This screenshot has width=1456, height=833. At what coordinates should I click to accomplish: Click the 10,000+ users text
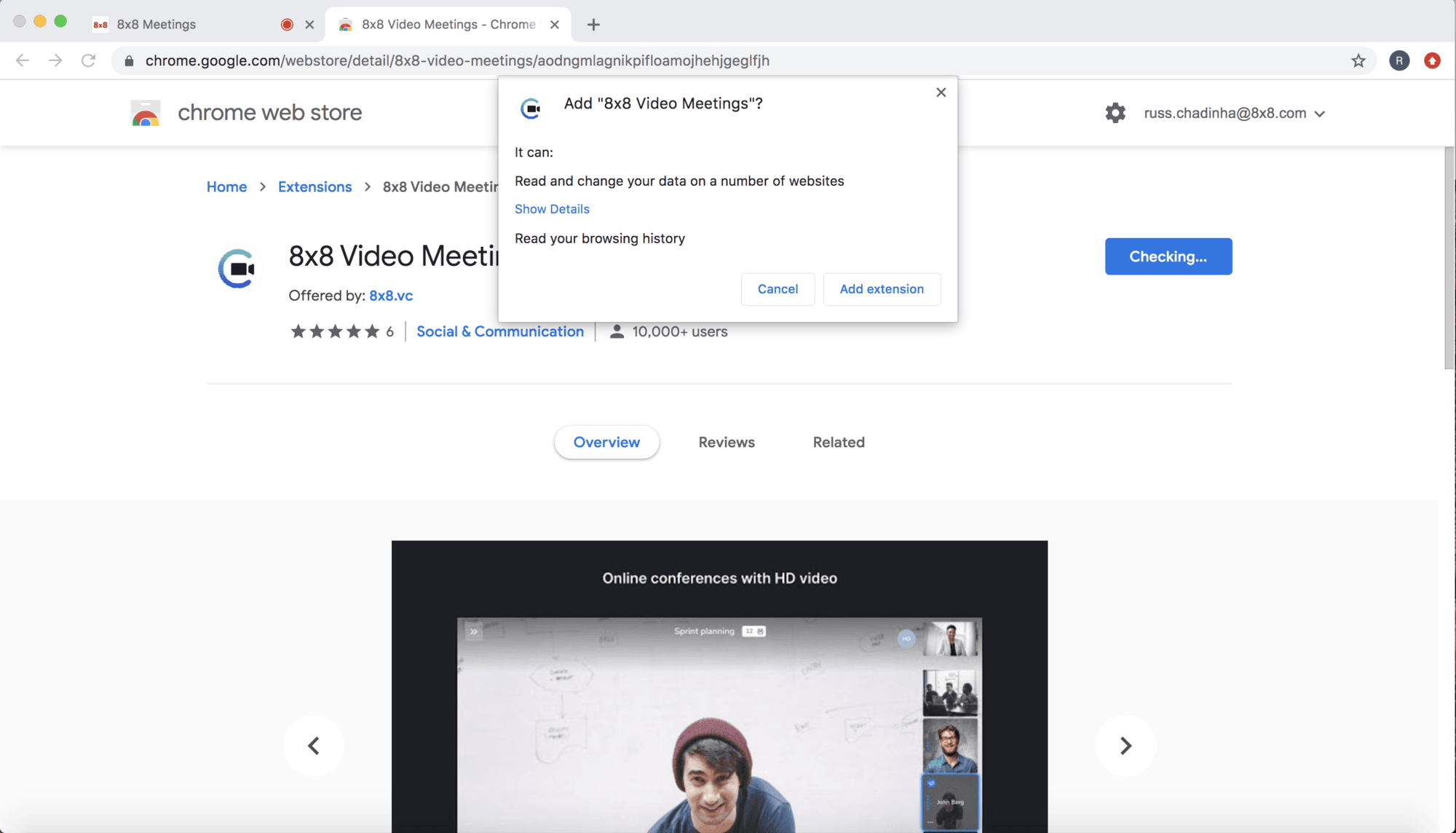680,332
